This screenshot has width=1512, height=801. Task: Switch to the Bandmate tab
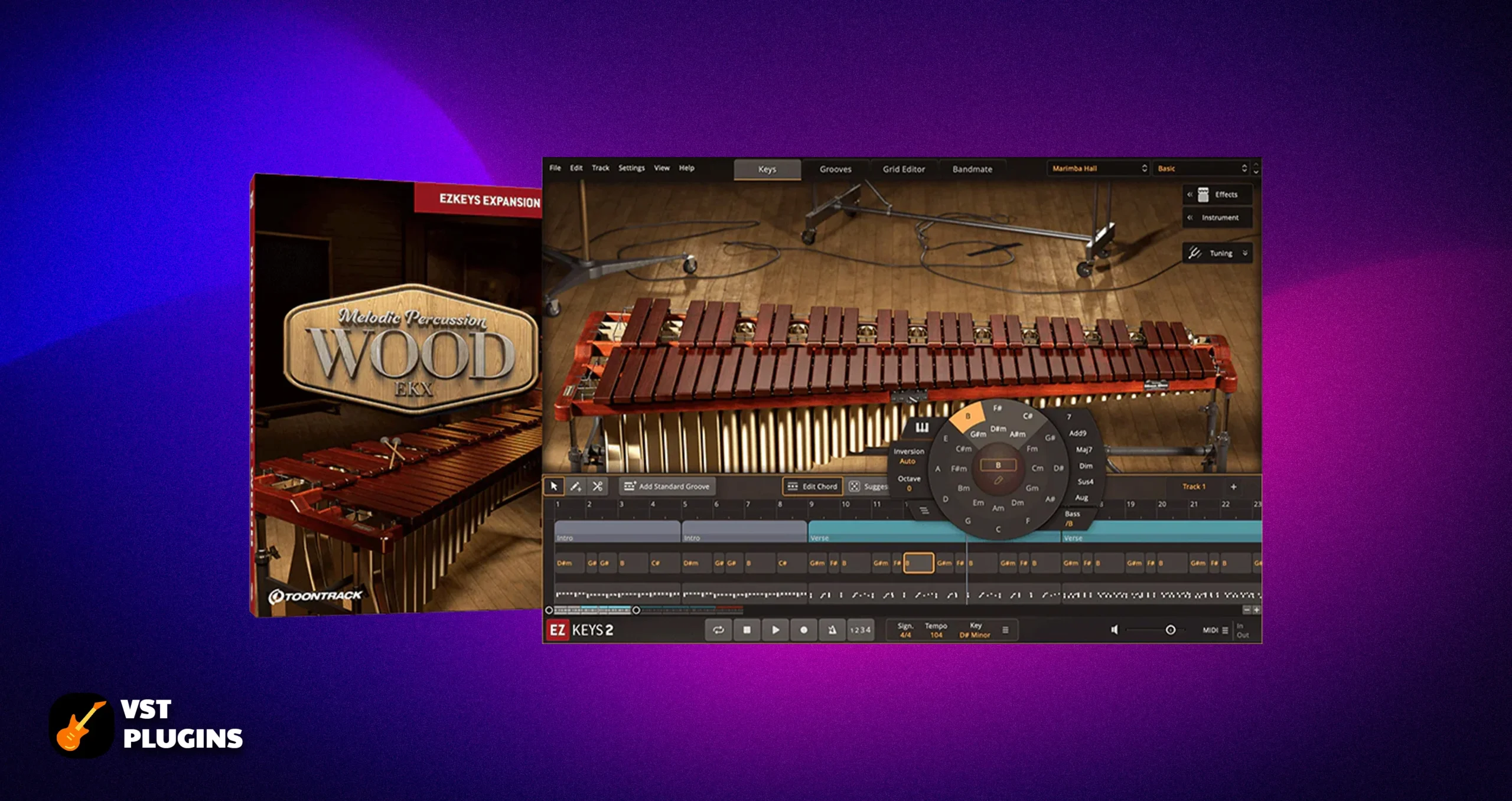point(972,169)
